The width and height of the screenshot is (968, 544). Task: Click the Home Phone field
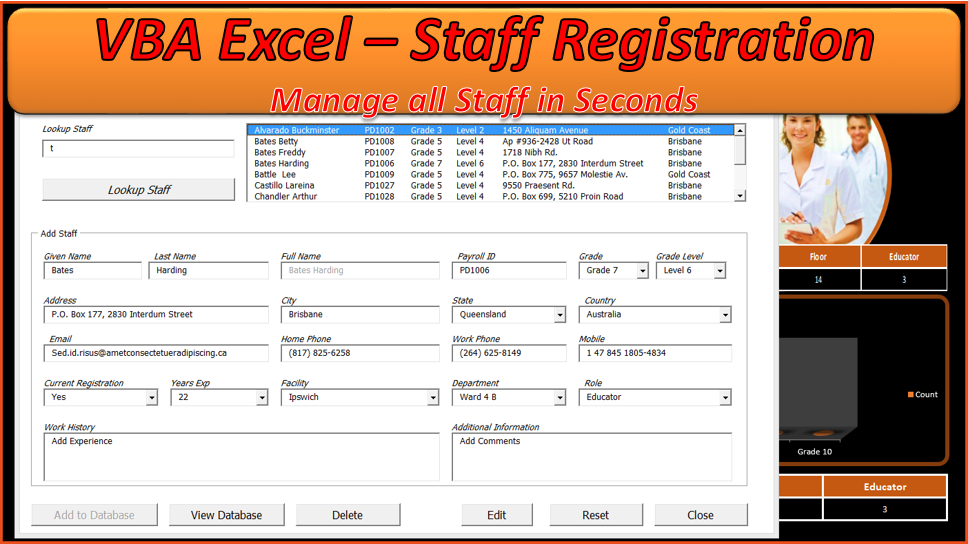[360, 353]
